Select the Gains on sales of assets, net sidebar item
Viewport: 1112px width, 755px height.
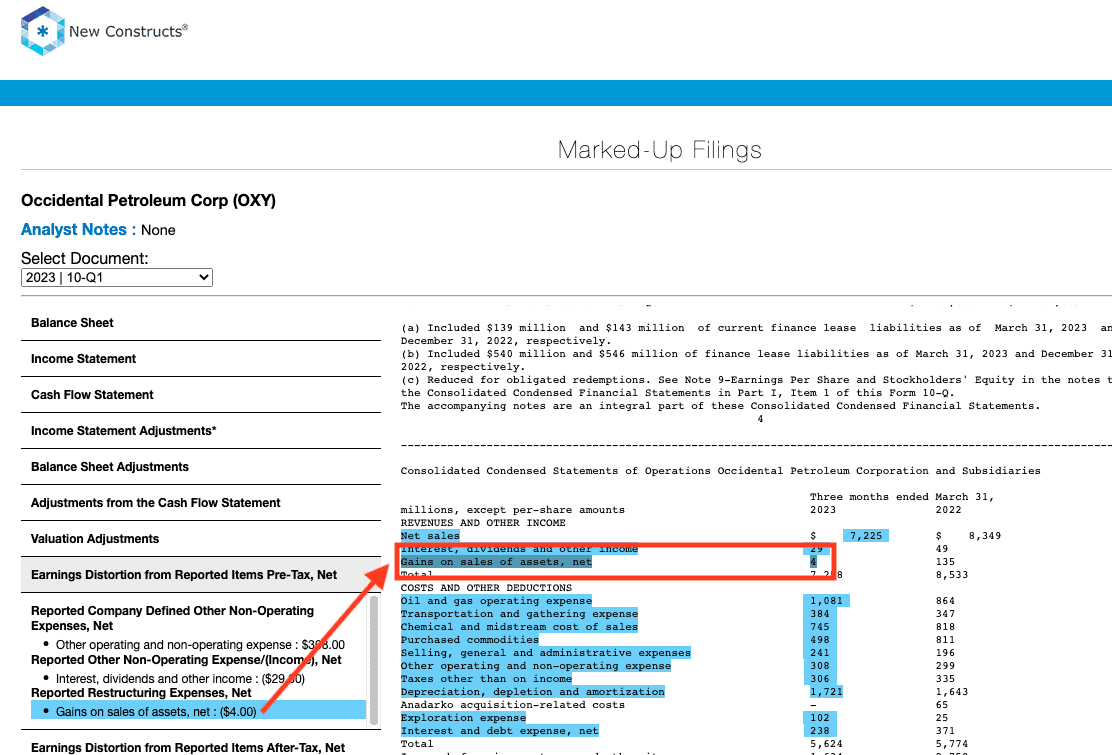click(199, 711)
